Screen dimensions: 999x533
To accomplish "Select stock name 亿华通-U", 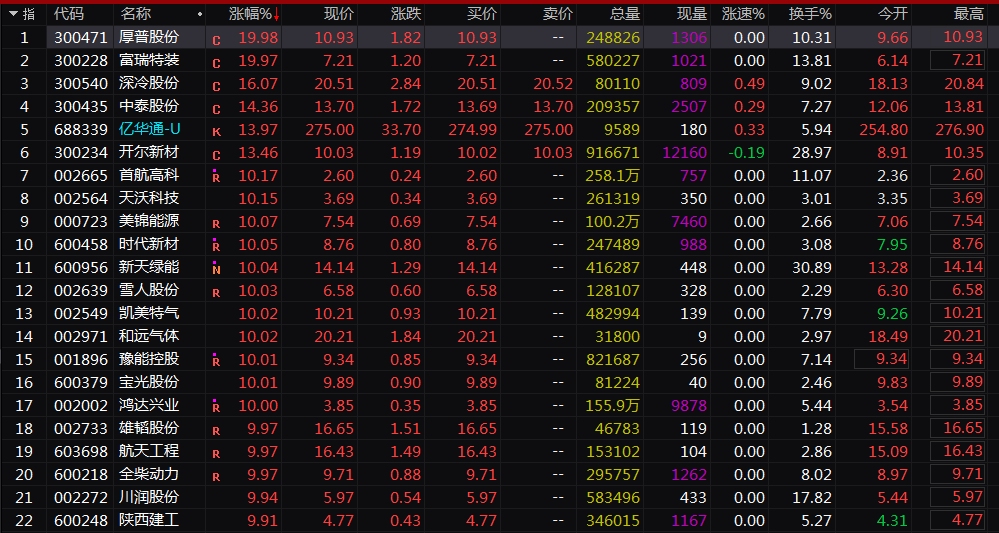I will (150, 129).
